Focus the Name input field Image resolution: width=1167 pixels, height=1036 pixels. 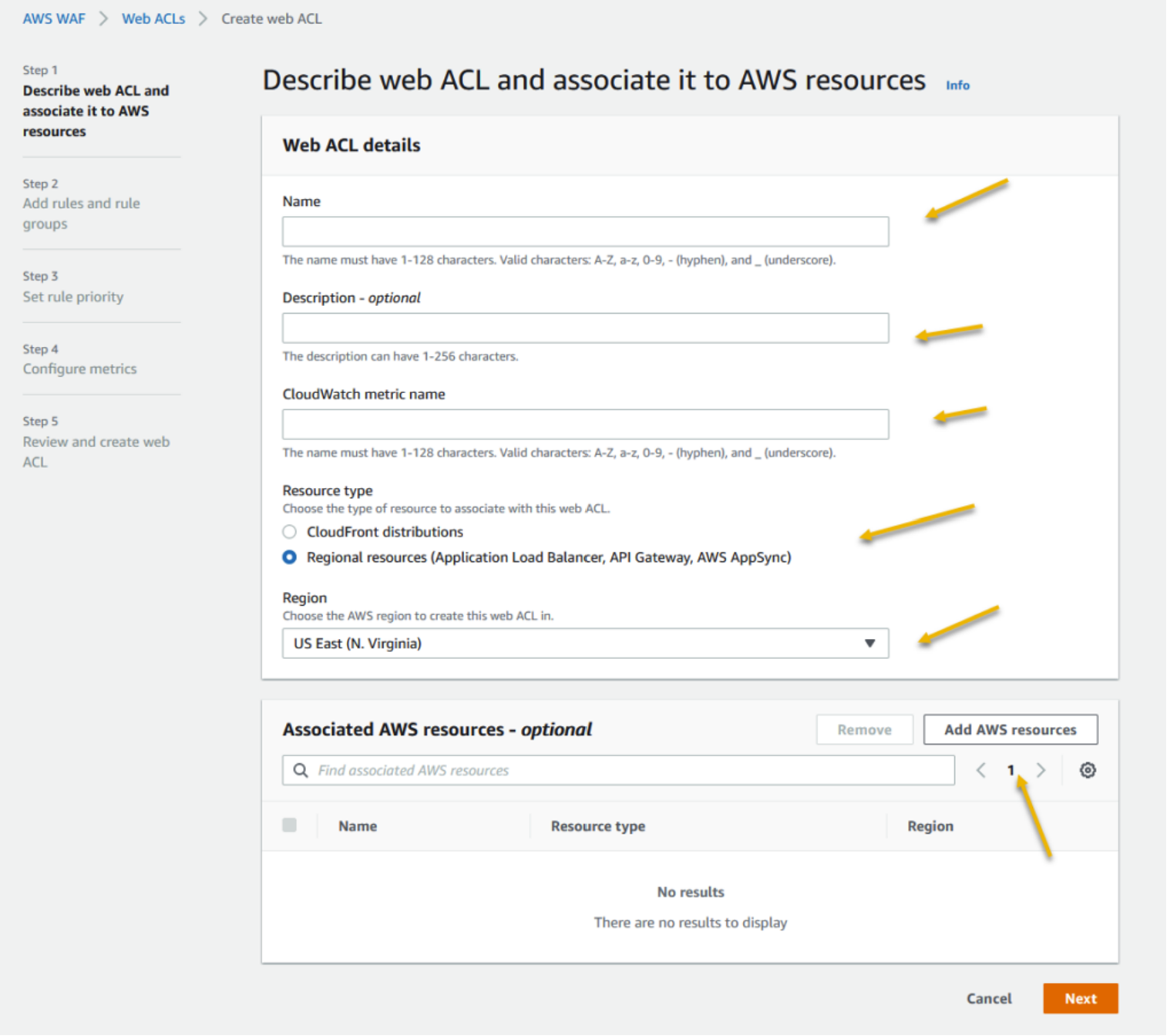[585, 231]
